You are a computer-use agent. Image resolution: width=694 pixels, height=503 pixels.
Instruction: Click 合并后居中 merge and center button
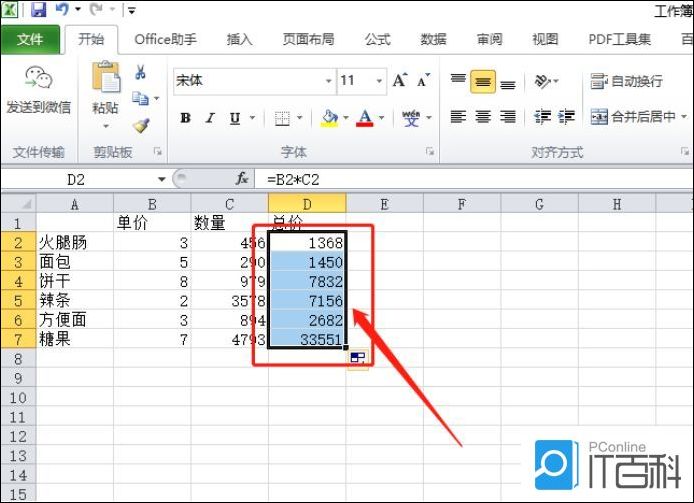click(x=633, y=117)
